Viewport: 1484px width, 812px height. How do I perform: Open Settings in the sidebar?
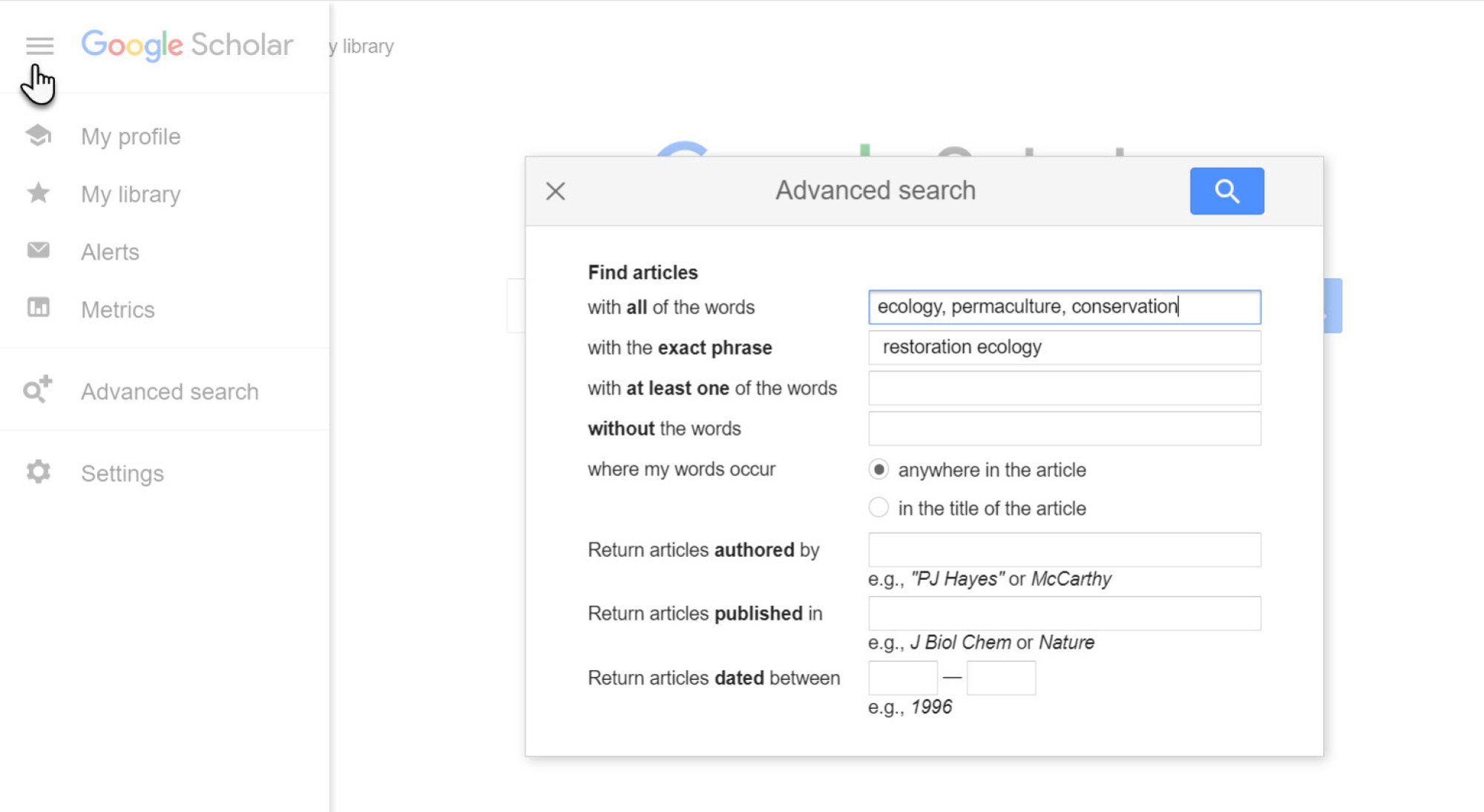click(122, 474)
